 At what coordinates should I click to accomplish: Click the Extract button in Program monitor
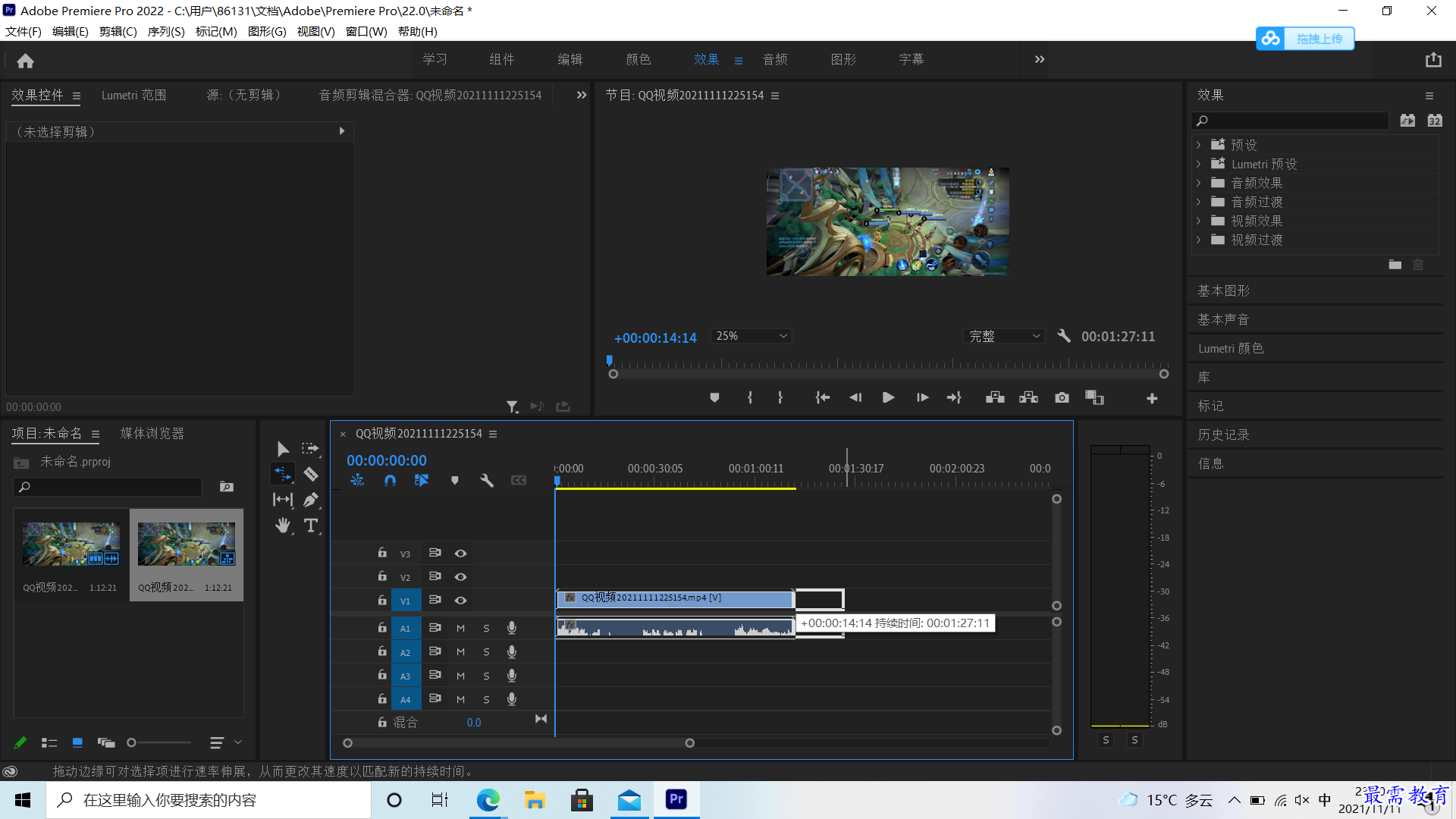point(1028,397)
